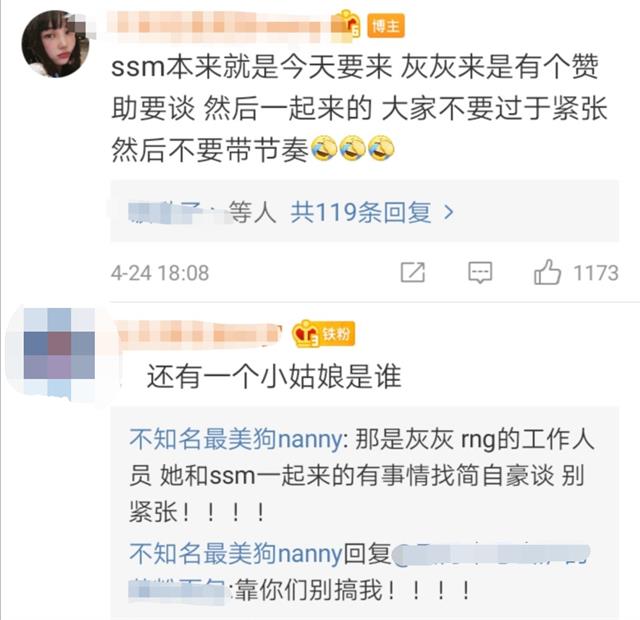Open the blurred username of the first commenter
The image size is (640, 620).
coord(220,27)
